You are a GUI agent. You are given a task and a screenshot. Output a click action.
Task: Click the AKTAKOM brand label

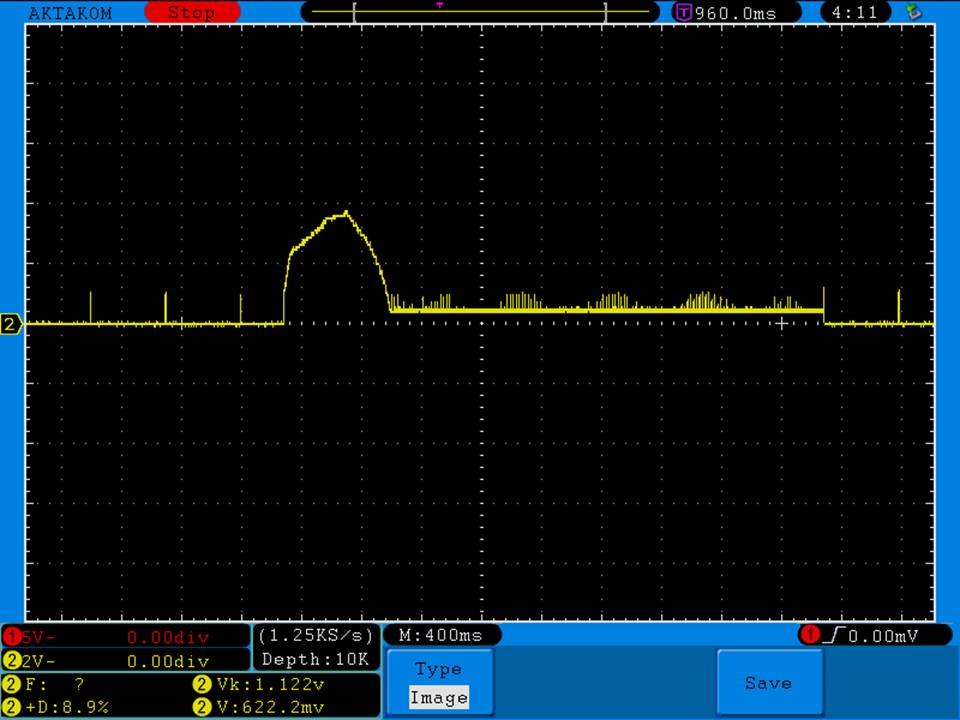pyautogui.click(x=71, y=13)
